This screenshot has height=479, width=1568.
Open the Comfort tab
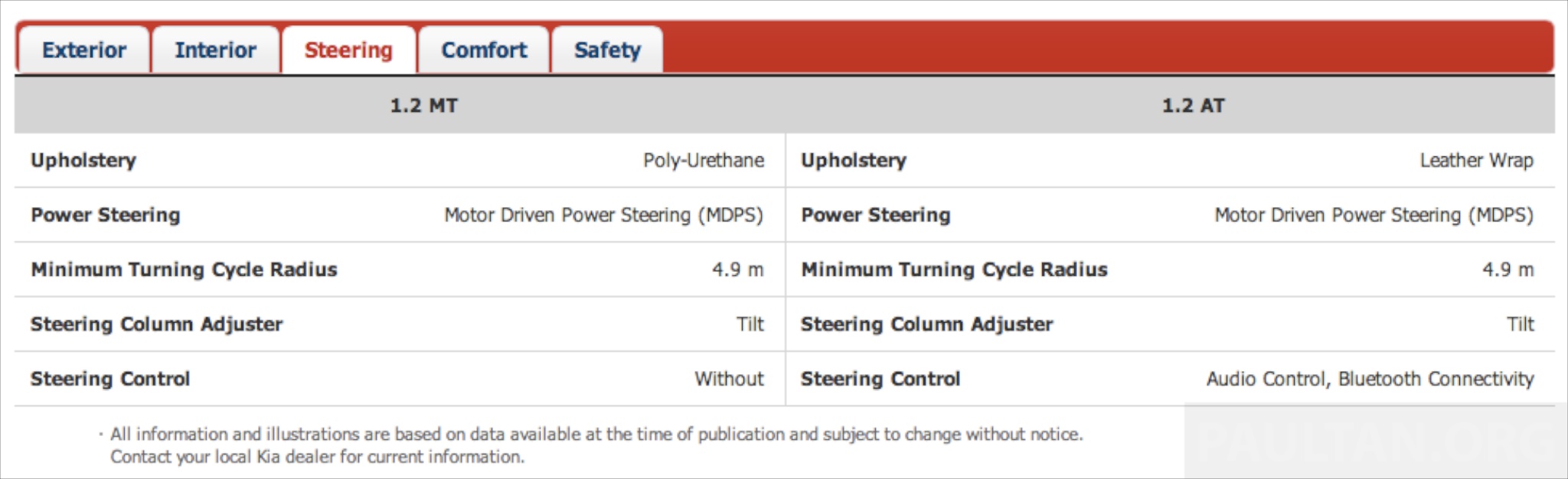(x=484, y=51)
